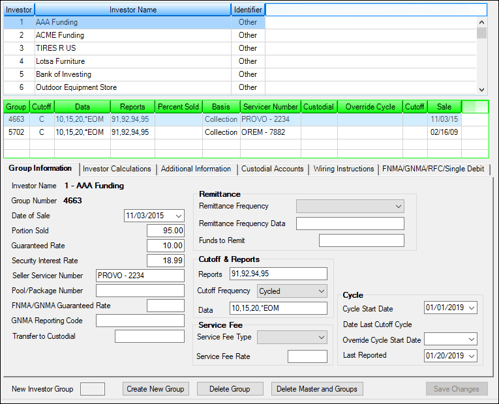Click the Create New Group button
Image resolution: width=499 pixels, height=404 pixels.
pyautogui.click(x=155, y=389)
